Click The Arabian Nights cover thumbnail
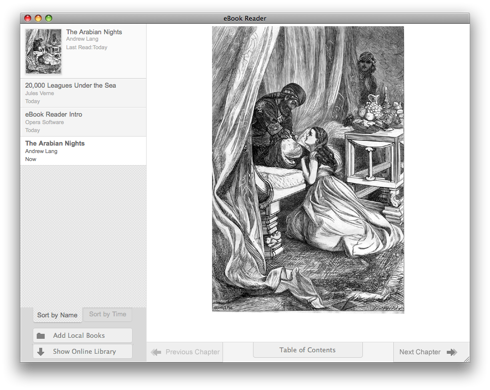The width and height of the screenshot is (490, 390). (x=43, y=51)
